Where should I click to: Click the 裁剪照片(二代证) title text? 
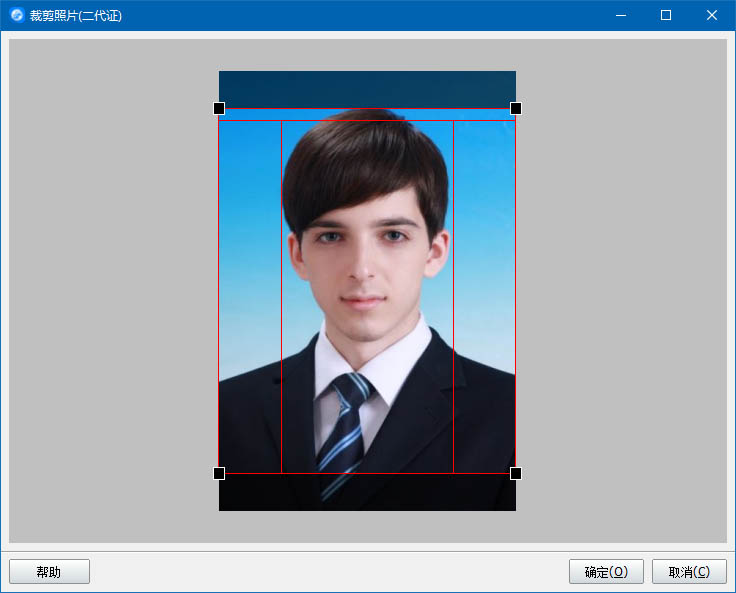(x=76, y=16)
